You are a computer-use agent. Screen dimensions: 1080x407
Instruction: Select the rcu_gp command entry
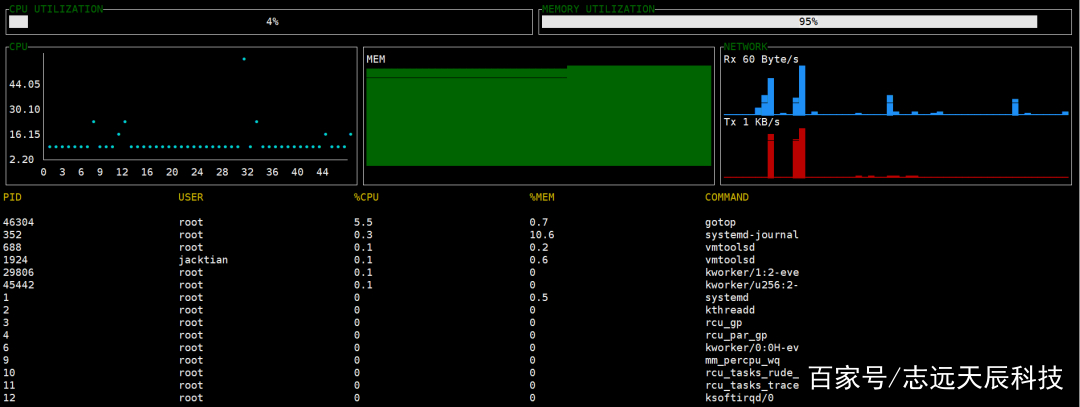(x=723, y=323)
